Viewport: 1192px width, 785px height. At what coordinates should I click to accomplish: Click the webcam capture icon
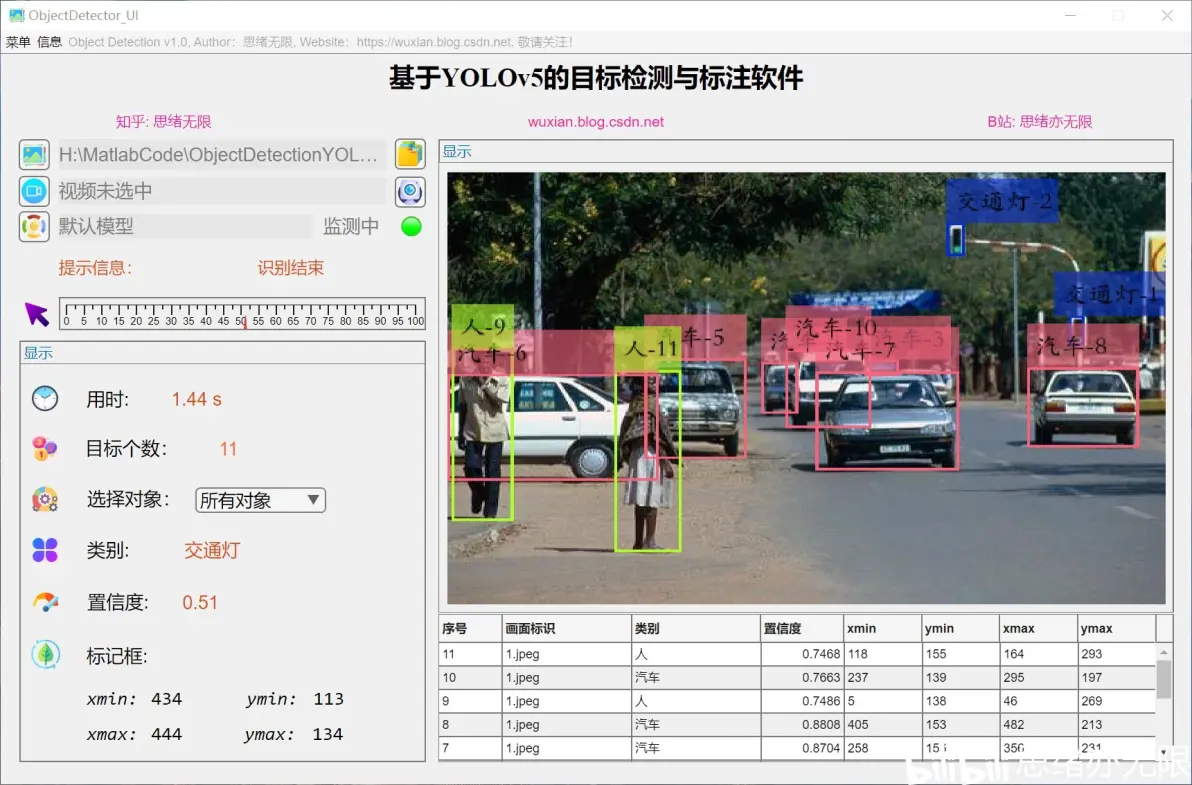coord(410,192)
